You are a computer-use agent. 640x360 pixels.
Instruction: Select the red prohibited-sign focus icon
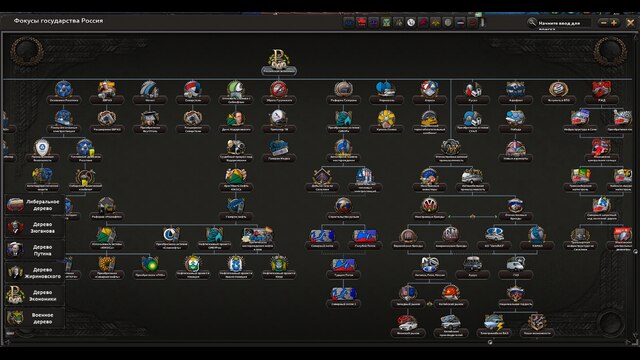coord(279,89)
